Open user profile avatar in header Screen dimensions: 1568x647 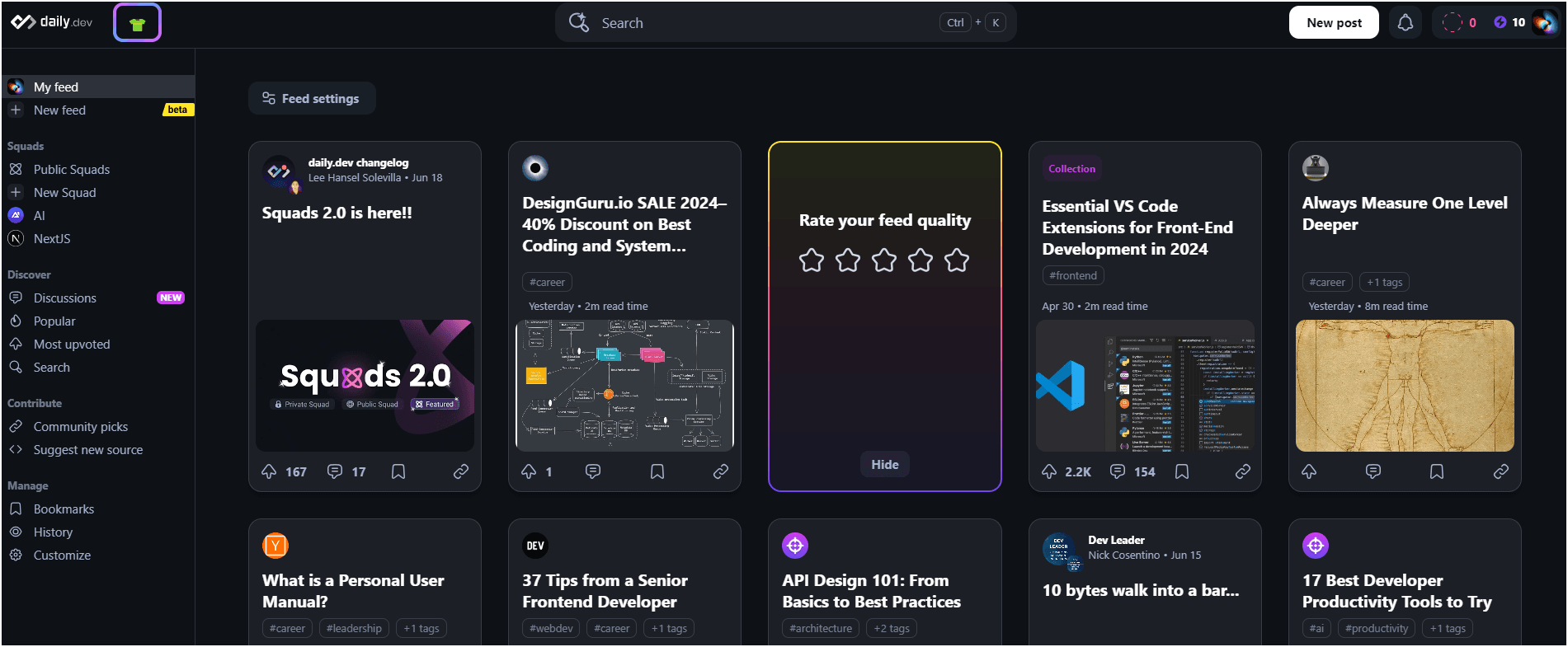[1544, 23]
